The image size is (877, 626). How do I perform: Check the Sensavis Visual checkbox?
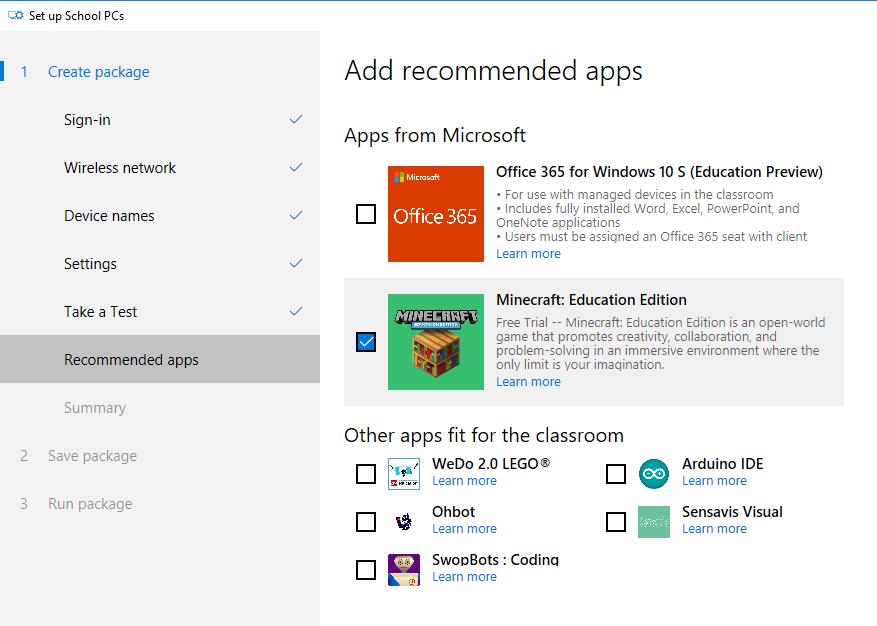pos(616,522)
